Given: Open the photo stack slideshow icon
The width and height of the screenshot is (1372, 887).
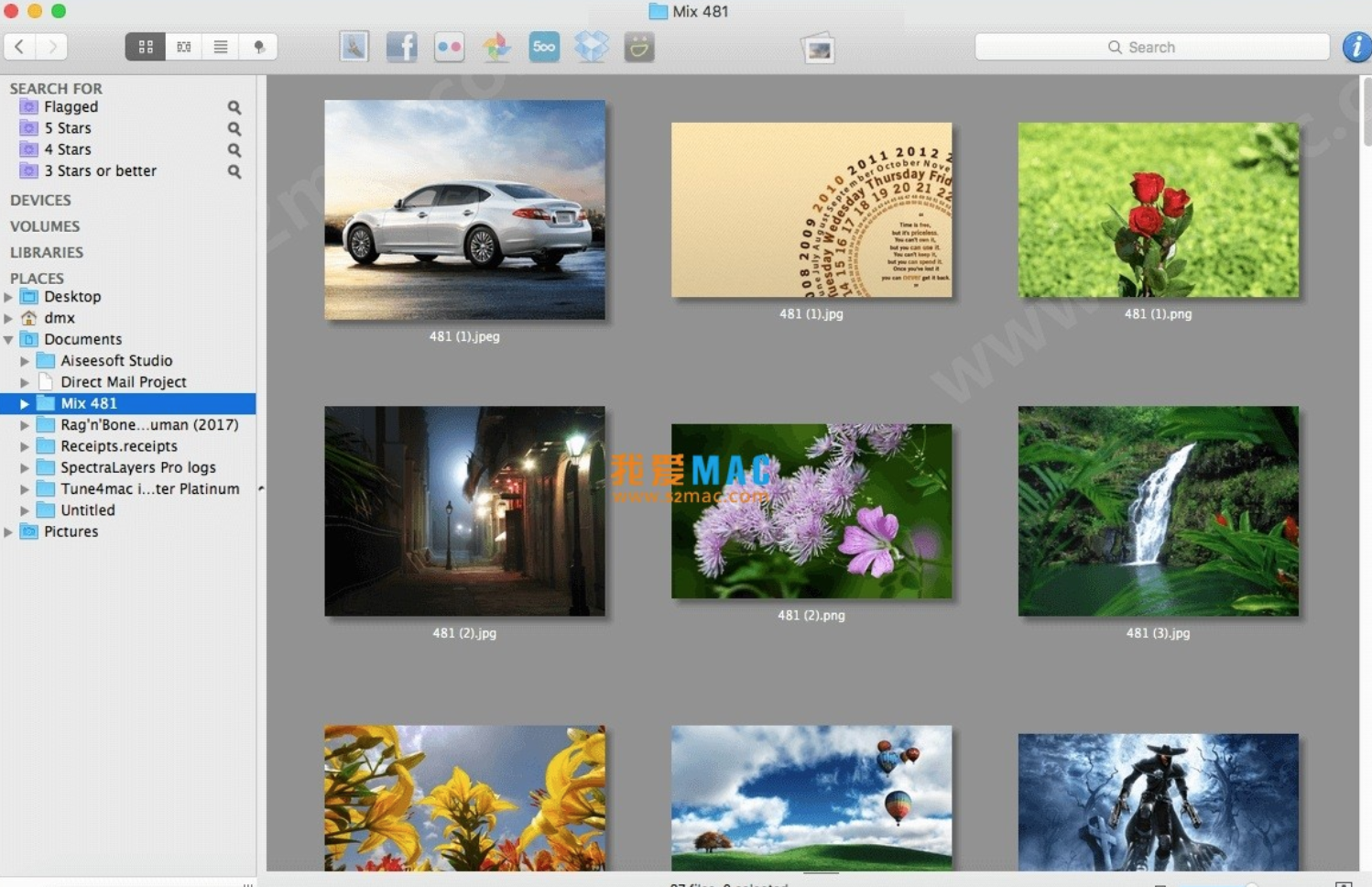Looking at the screenshot, I should [x=818, y=49].
